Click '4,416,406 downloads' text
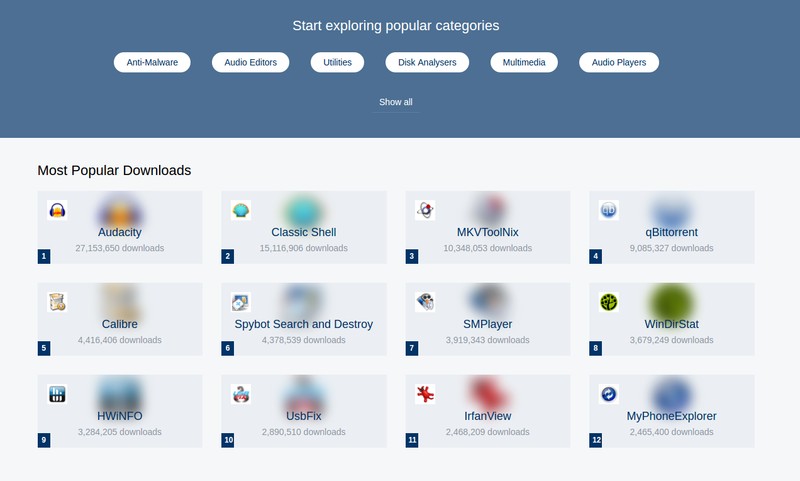 click(x=120, y=340)
